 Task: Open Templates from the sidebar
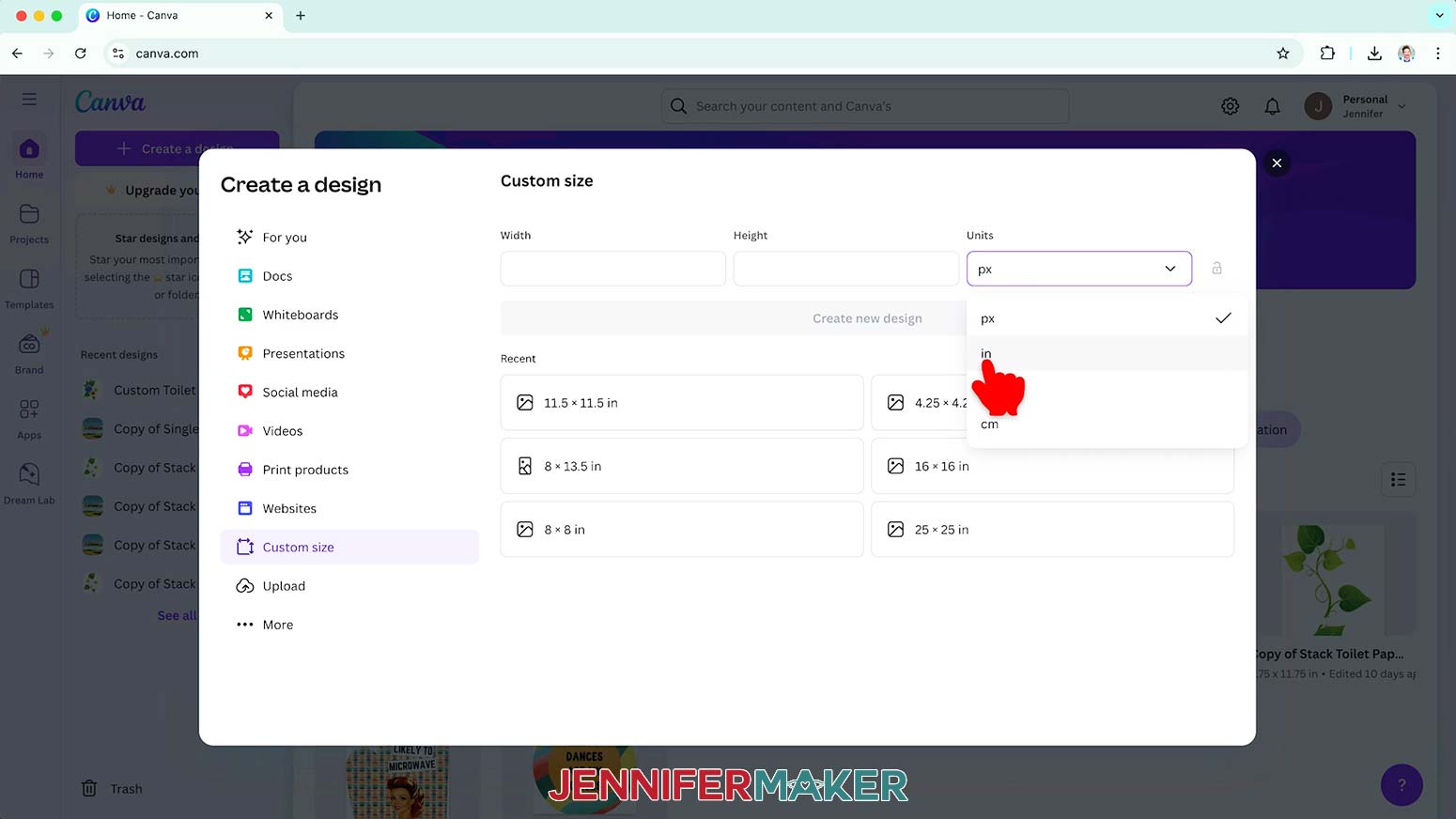pyautogui.click(x=29, y=288)
